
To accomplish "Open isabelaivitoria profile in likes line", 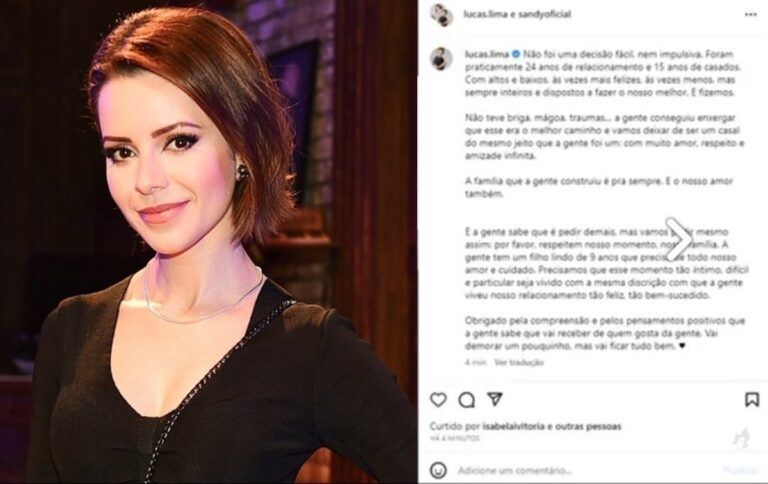I will coord(513,427).
